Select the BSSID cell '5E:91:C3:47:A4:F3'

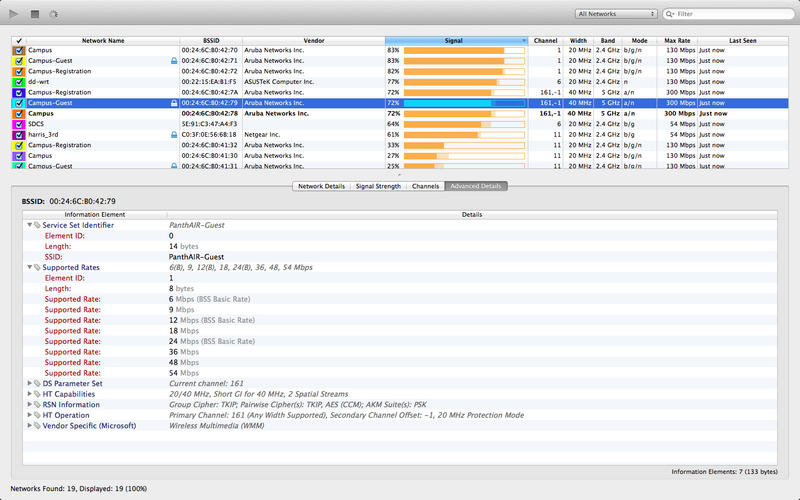209,124
